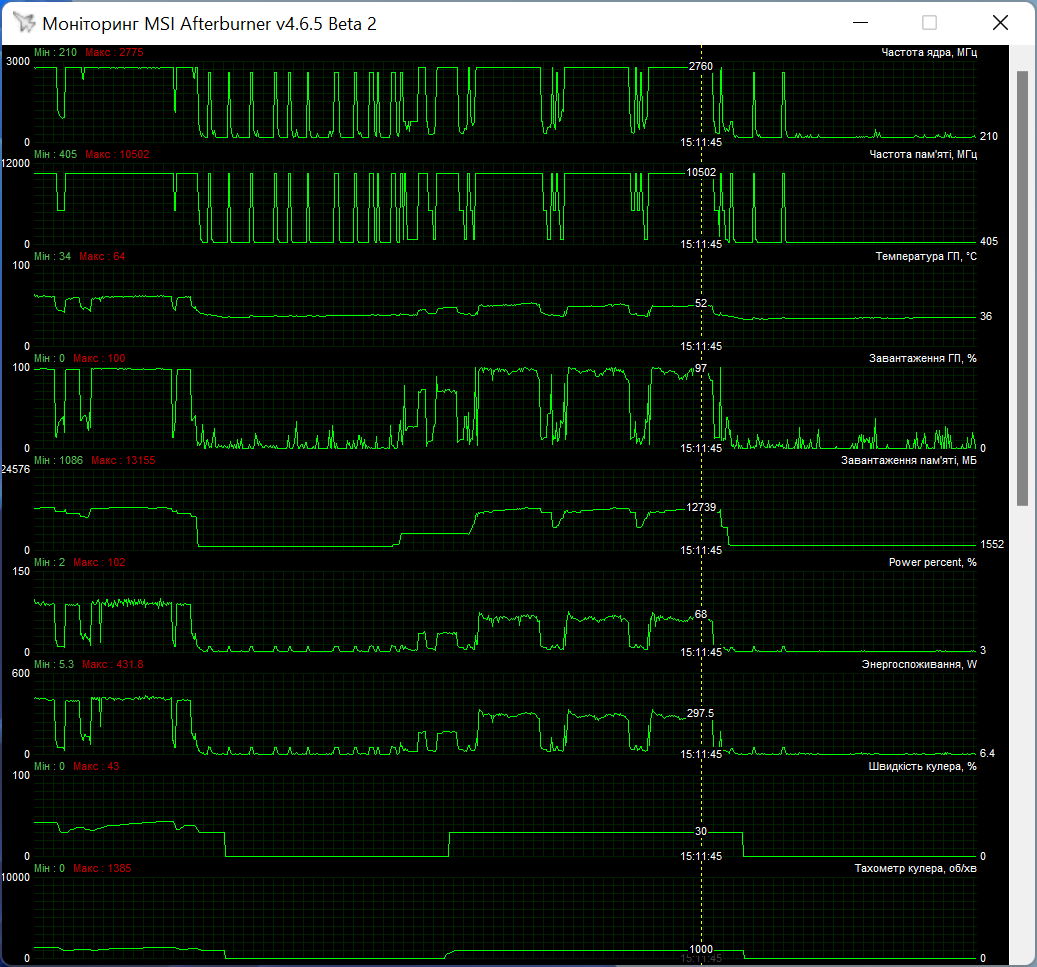Click the 2760 core clock marker value
Screen dimensions: 1037x967
pos(700,66)
